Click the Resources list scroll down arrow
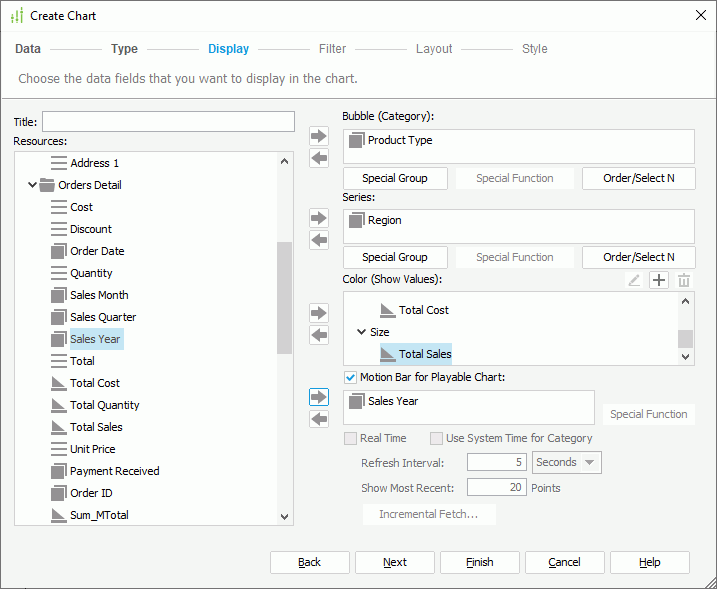 [x=285, y=516]
